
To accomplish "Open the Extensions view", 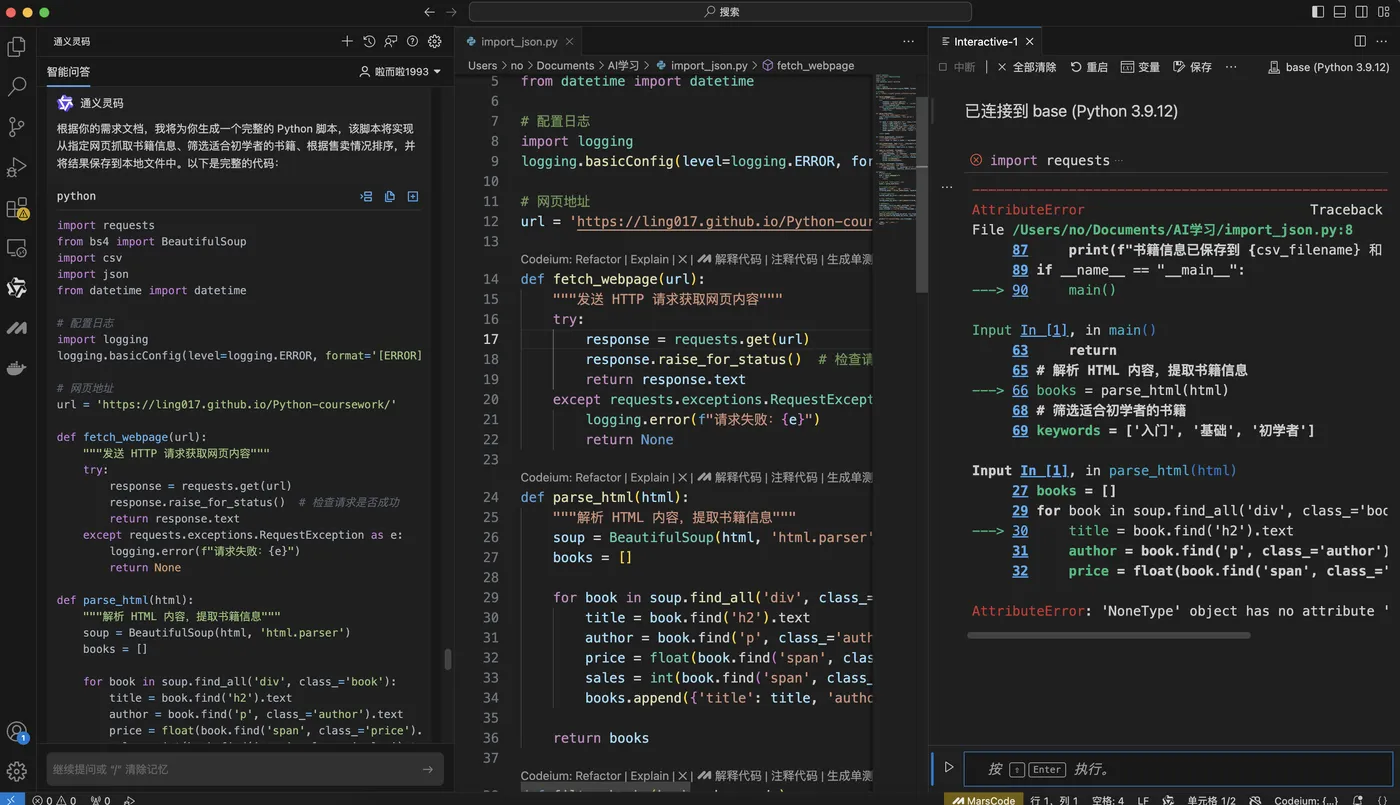I will [16, 208].
